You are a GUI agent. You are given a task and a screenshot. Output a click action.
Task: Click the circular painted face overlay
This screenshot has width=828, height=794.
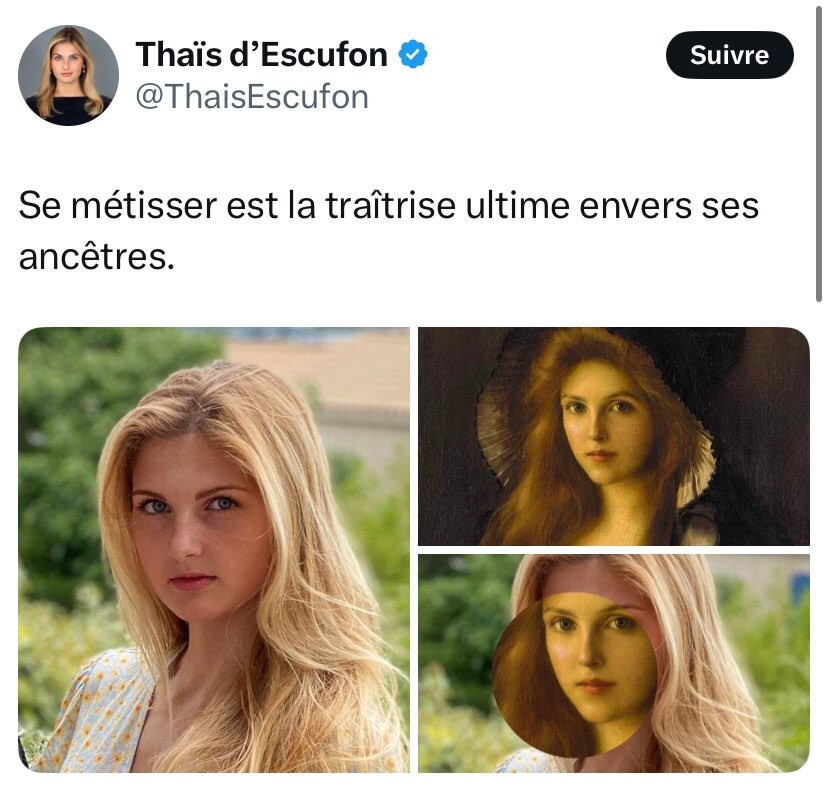click(x=576, y=674)
